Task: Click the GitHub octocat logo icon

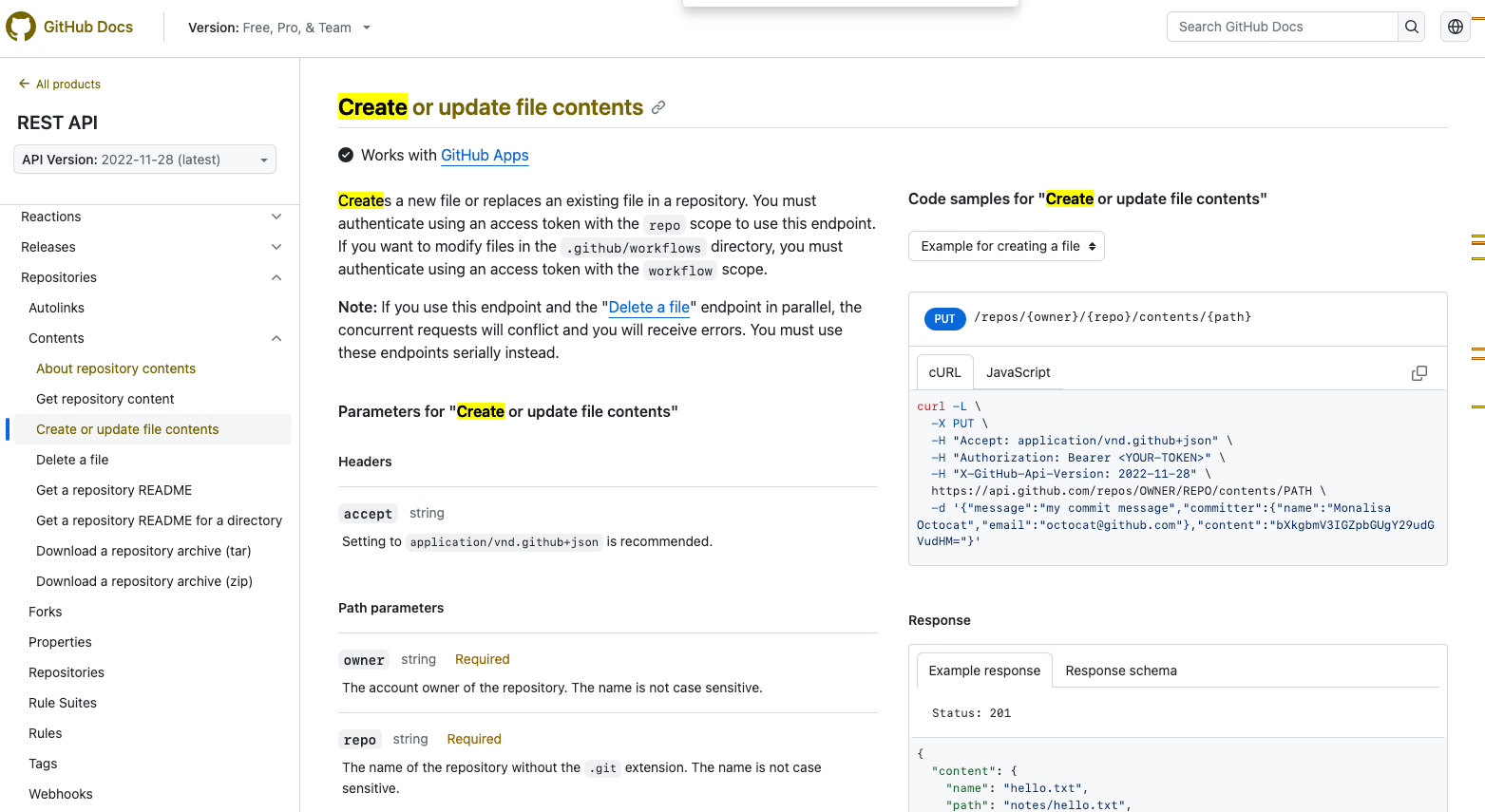Action: click(21, 27)
